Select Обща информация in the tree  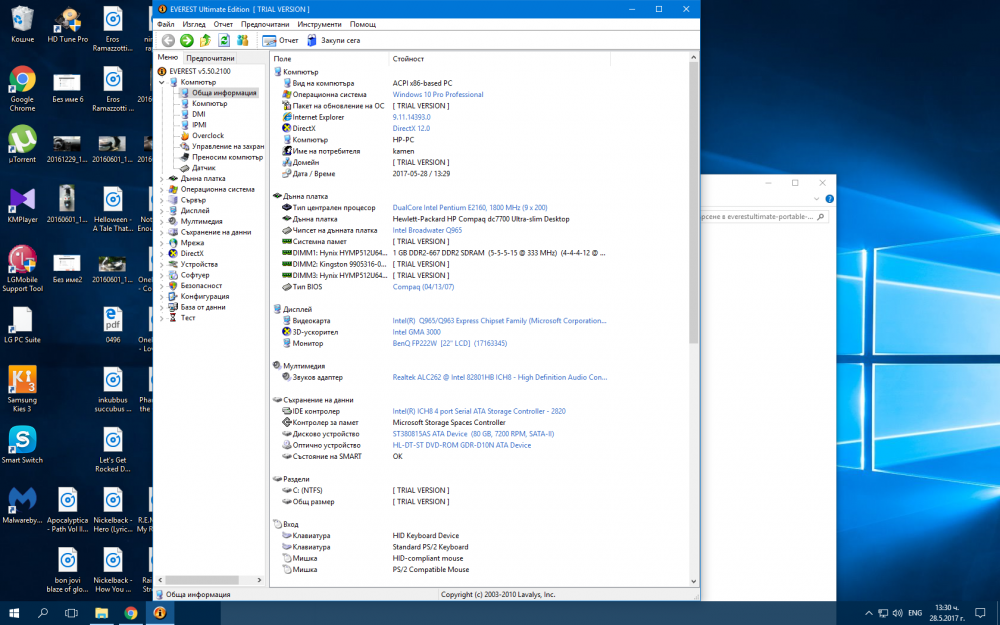coord(224,93)
